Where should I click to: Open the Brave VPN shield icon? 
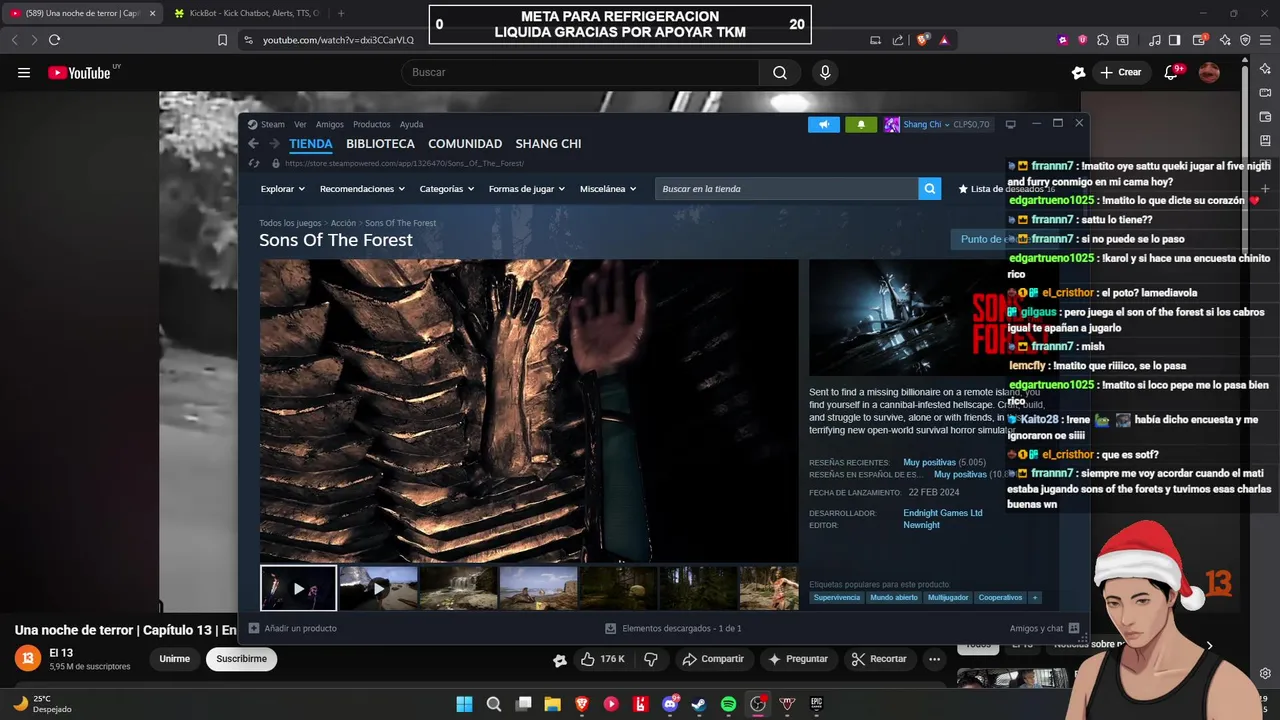tap(1245, 40)
